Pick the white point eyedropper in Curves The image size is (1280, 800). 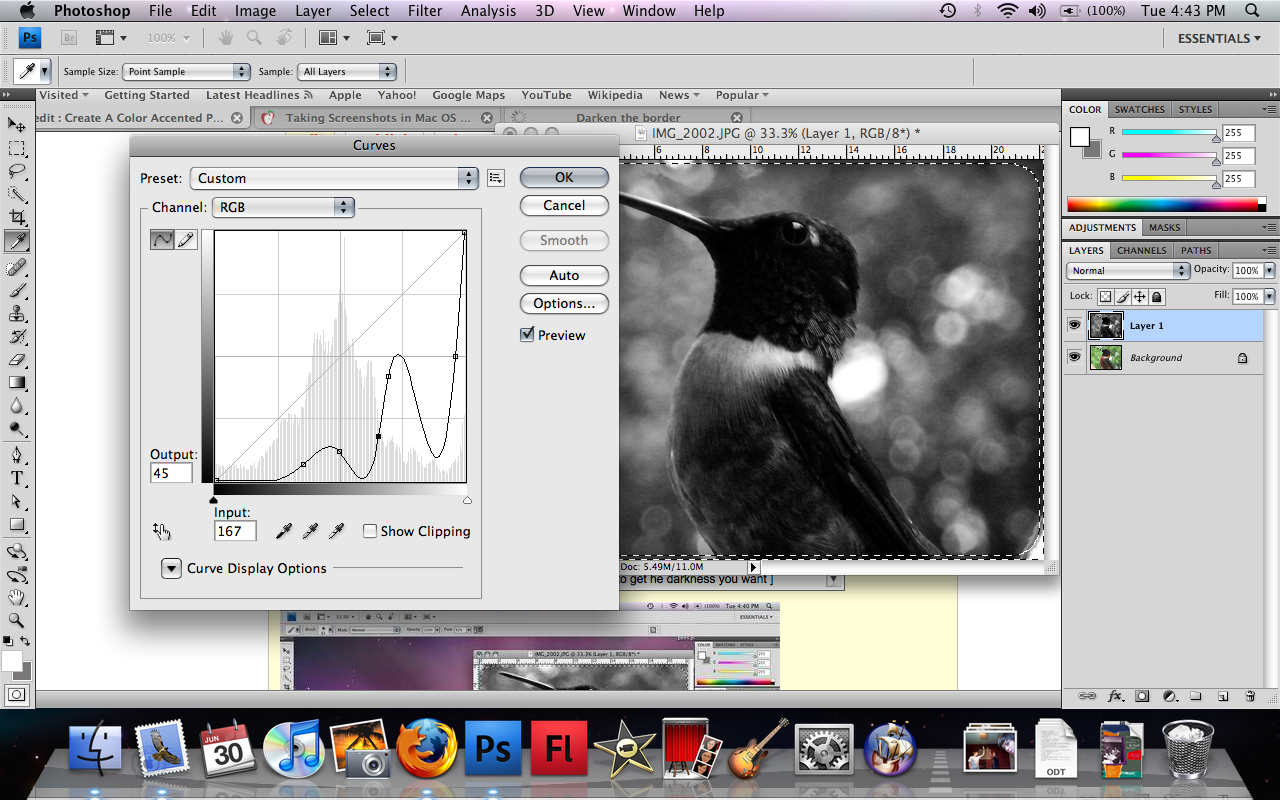[337, 531]
